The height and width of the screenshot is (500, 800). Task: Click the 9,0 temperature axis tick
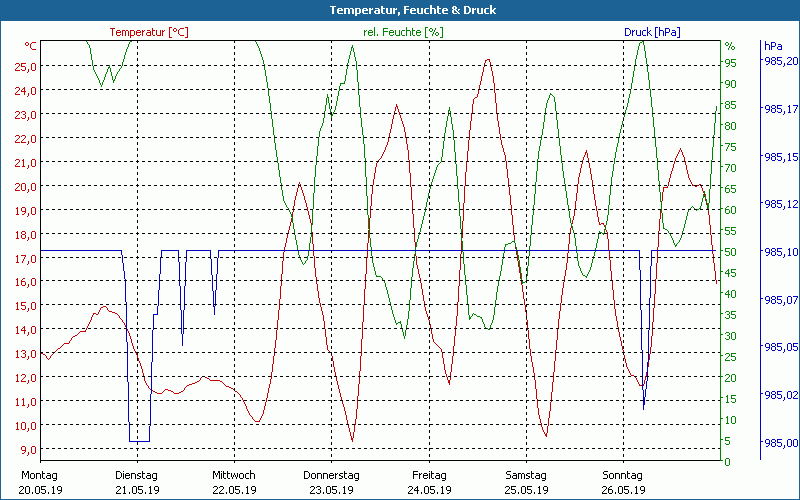pos(28,449)
